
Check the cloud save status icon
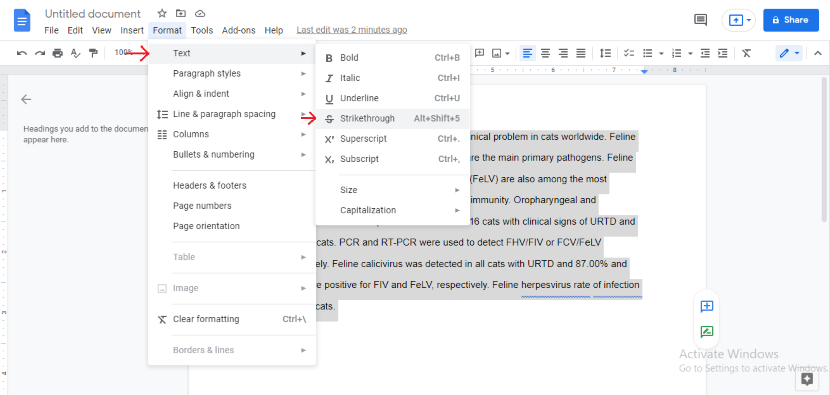[200, 13]
